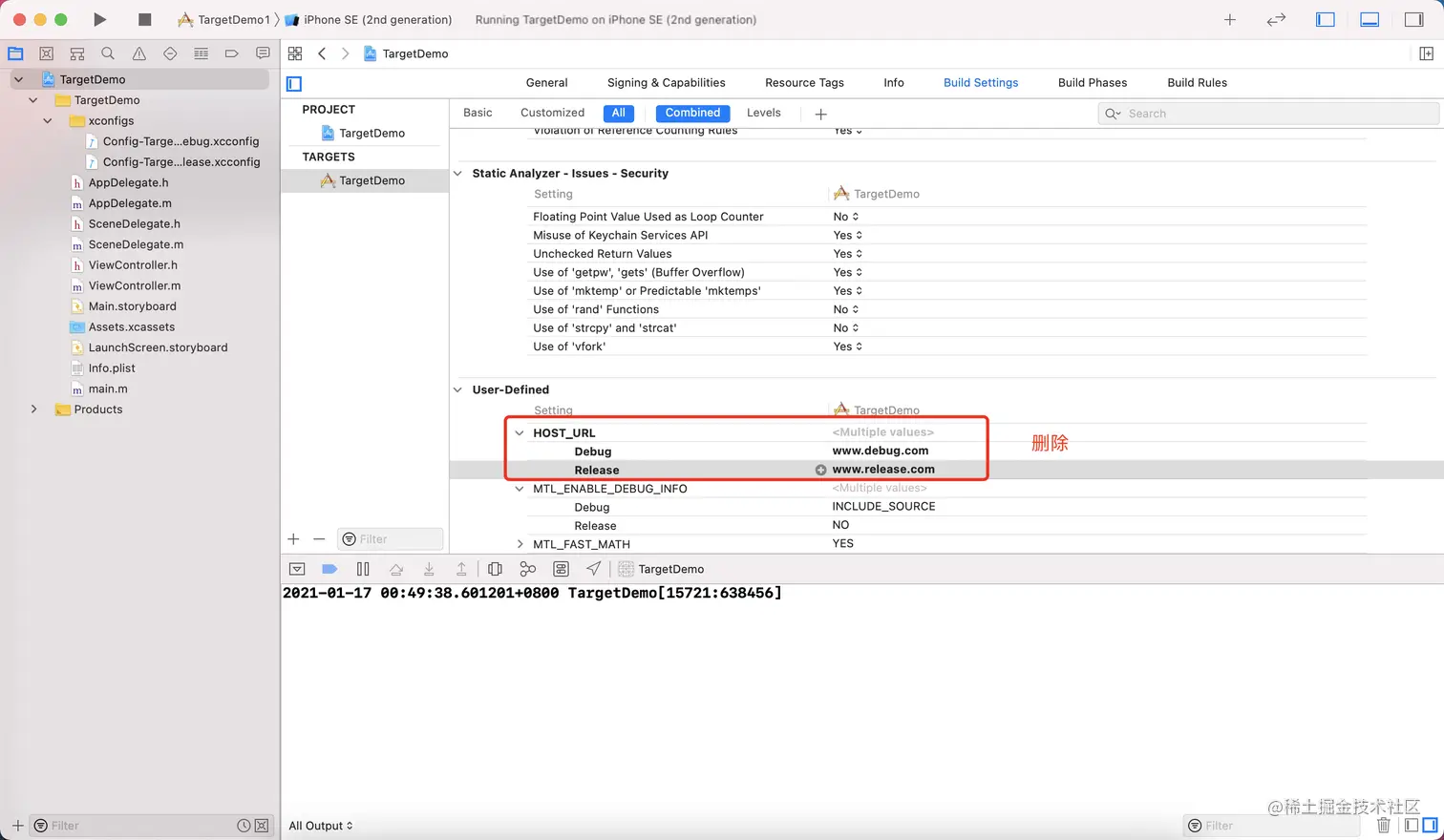The image size is (1444, 840).
Task: Toggle the right inspector panel
Action: [x=1414, y=19]
